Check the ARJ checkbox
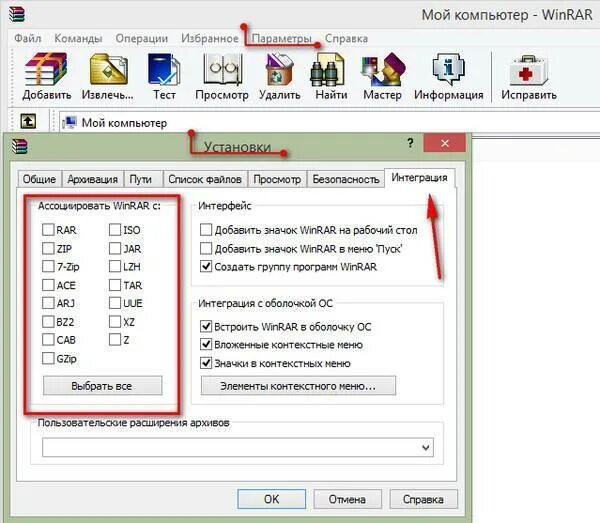This screenshot has height=523, width=600. pyautogui.click(x=48, y=303)
